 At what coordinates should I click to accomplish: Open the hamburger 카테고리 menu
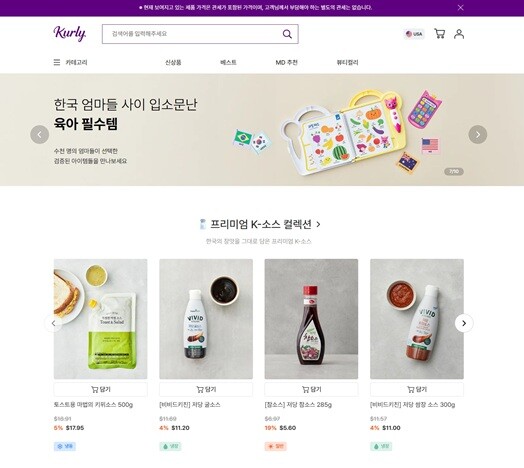pos(71,62)
